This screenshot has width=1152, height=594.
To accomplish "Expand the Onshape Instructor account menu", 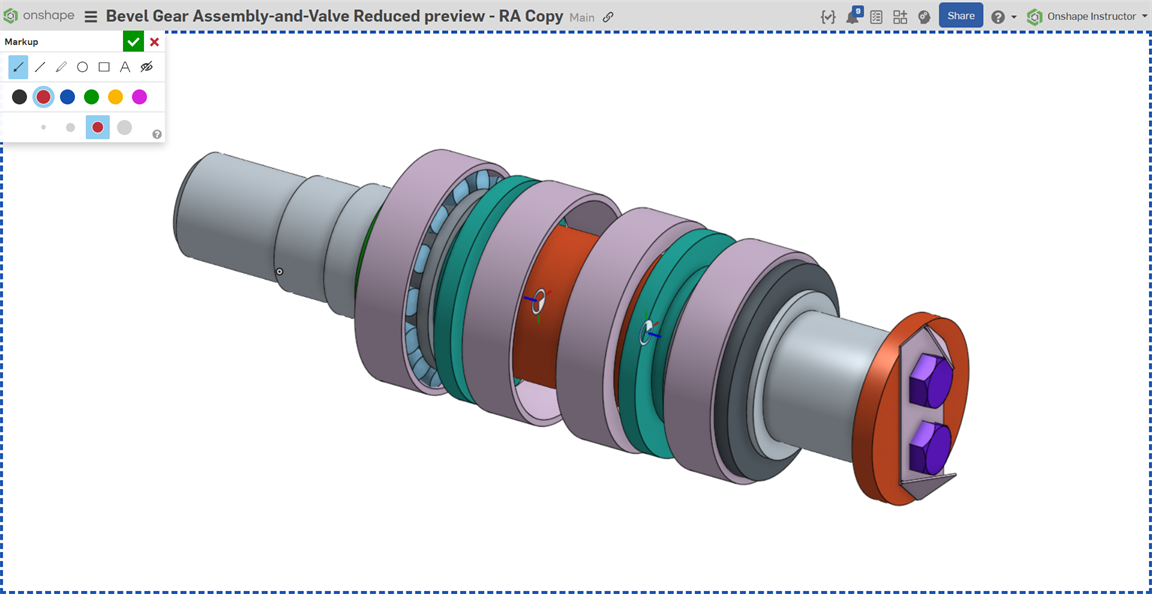I will coord(1082,16).
